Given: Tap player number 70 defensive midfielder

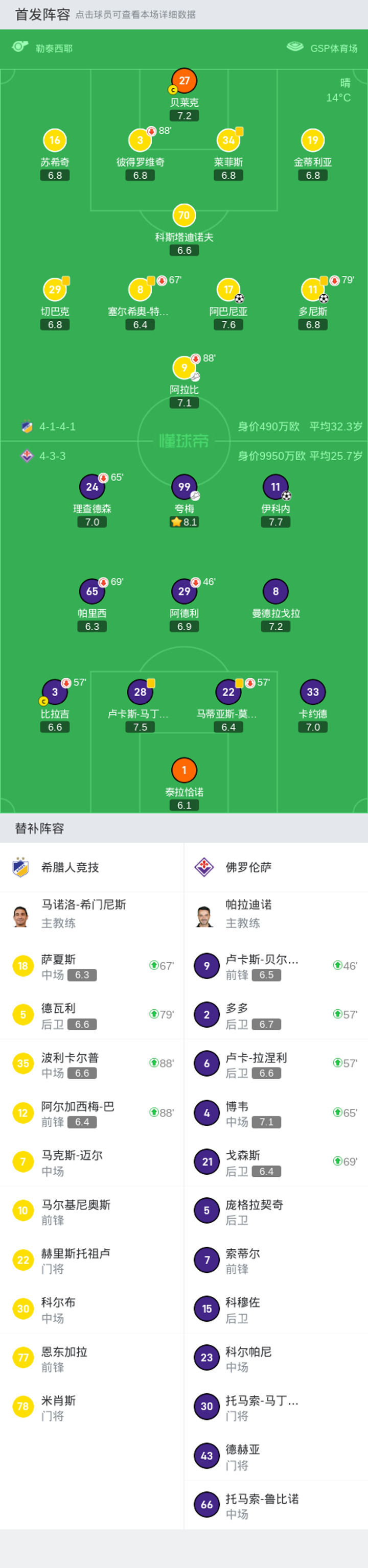Looking at the screenshot, I should coord(184,215).
